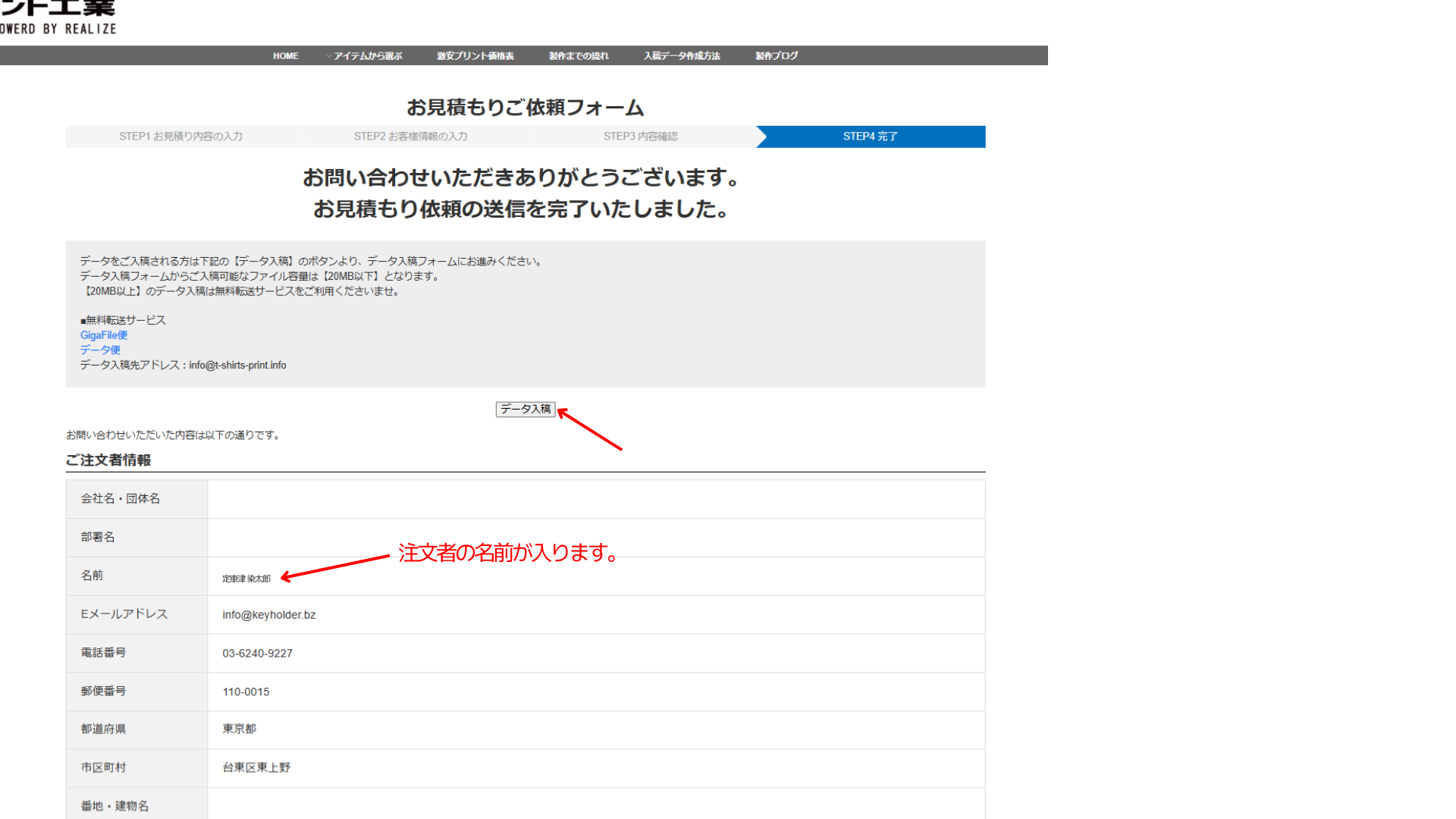
Task: Visit the 製作ブログ navigation link
Action: click(x=776, y=56)
